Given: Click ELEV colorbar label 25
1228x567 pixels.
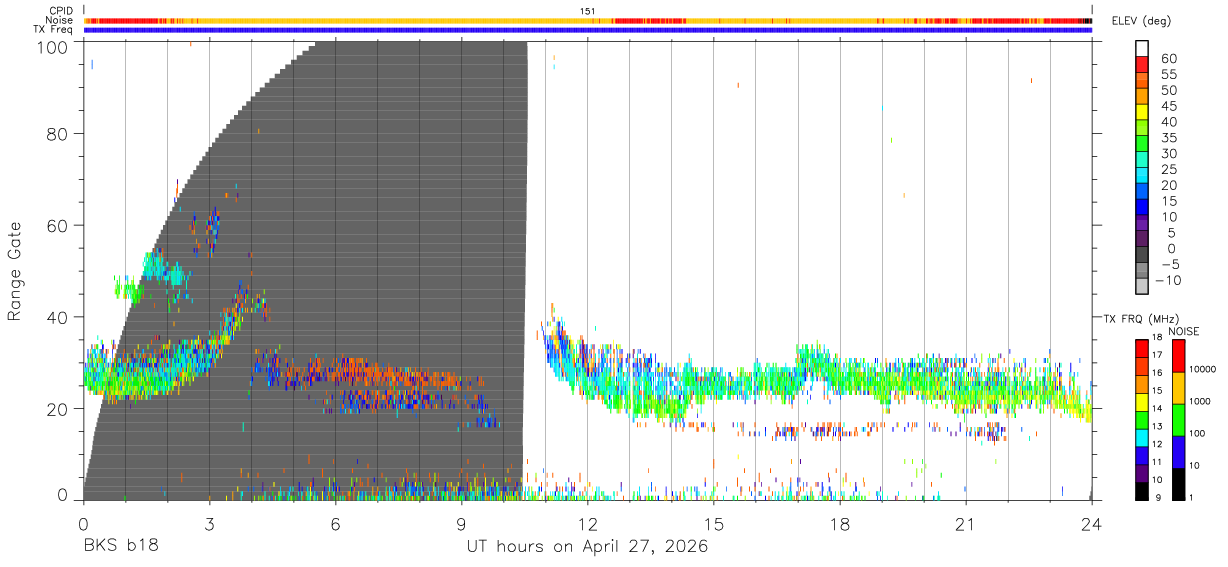Looking at the screenshot, I should click(1169, 169).
